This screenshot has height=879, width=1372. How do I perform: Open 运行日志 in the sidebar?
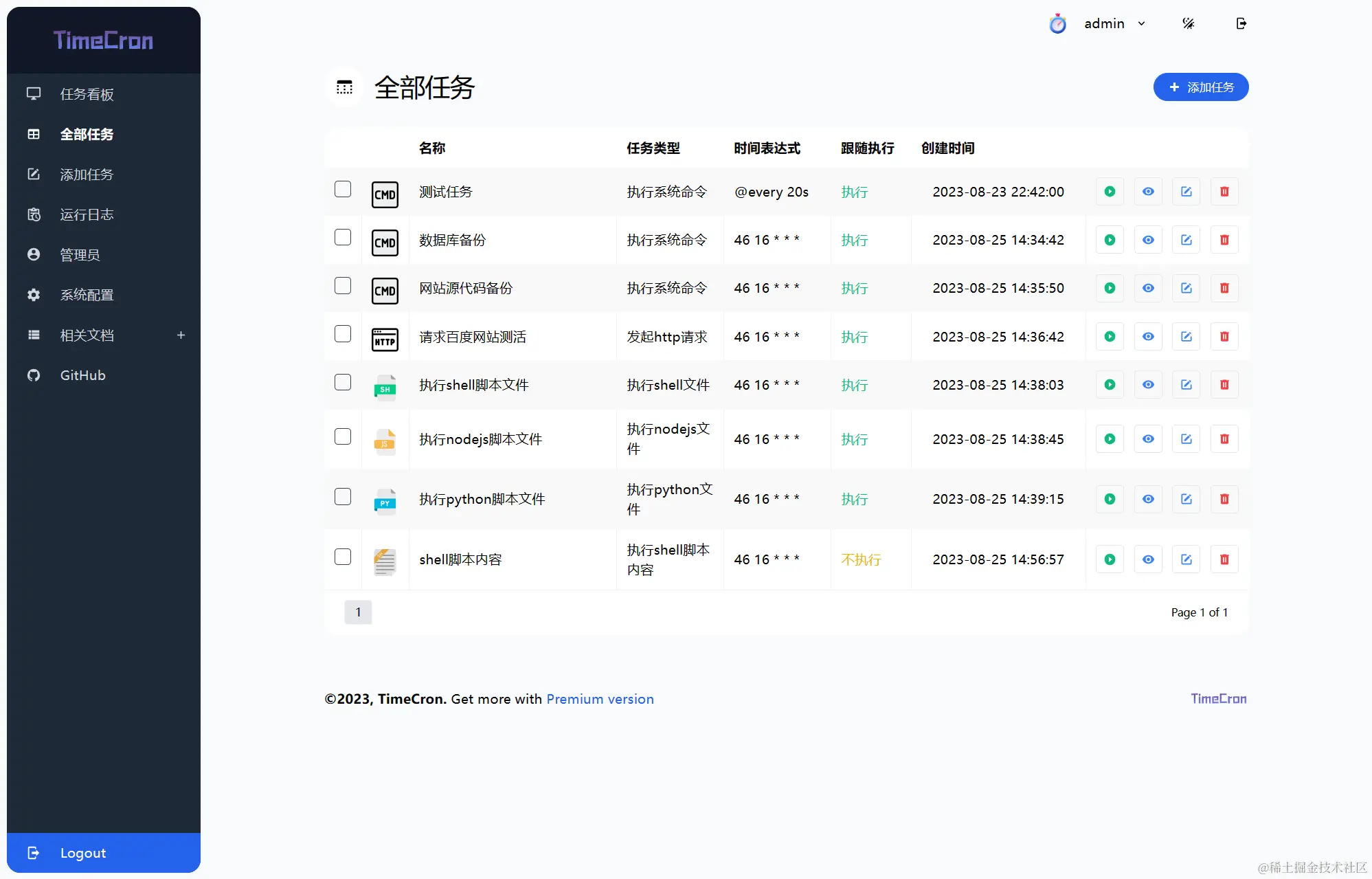(x=87, y=214)
